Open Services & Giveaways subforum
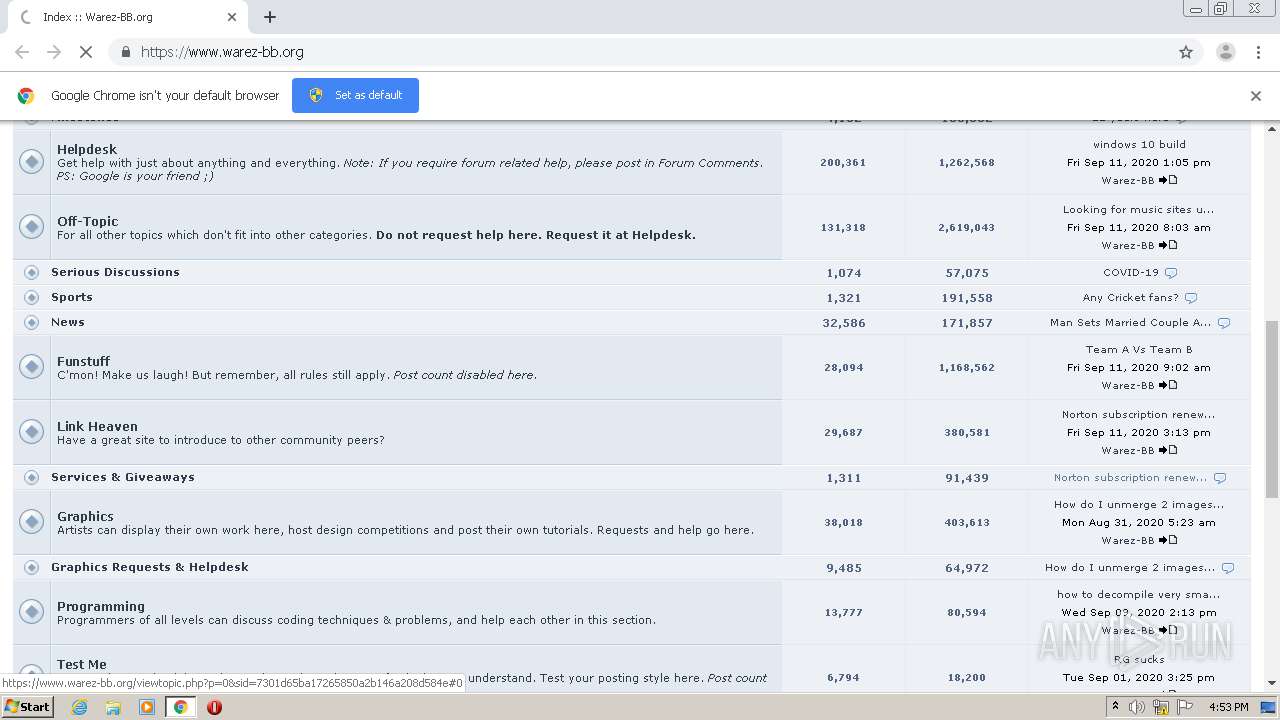The height and width of the screenshot is (720, 1280). click(x=123, y=477)
